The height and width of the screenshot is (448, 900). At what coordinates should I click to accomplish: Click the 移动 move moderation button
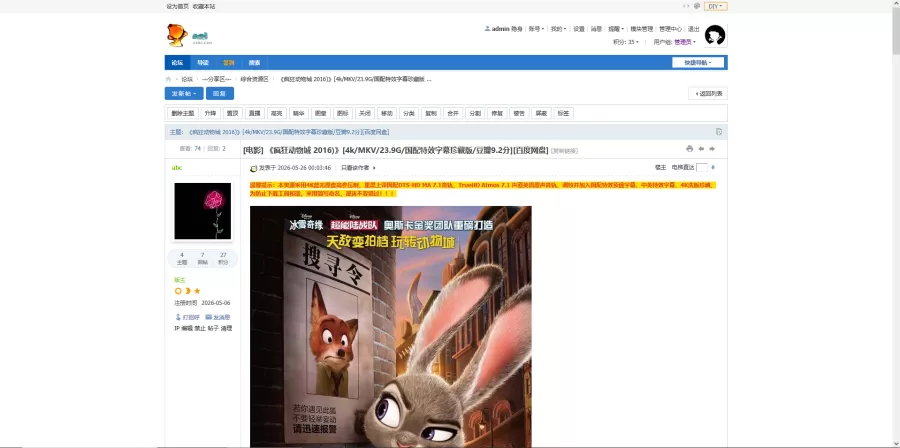387,114
